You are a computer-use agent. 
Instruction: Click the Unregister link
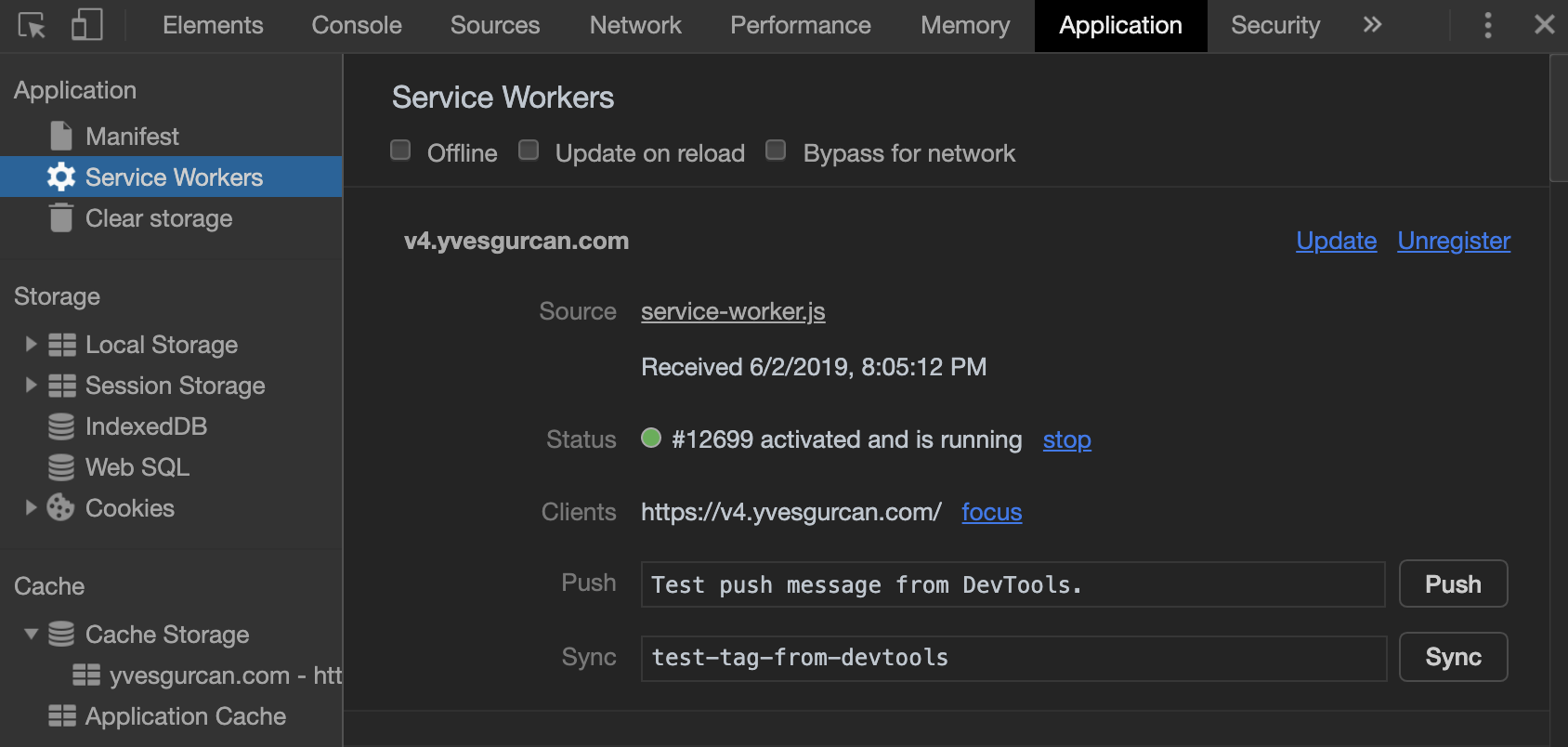click(1454, 241)
